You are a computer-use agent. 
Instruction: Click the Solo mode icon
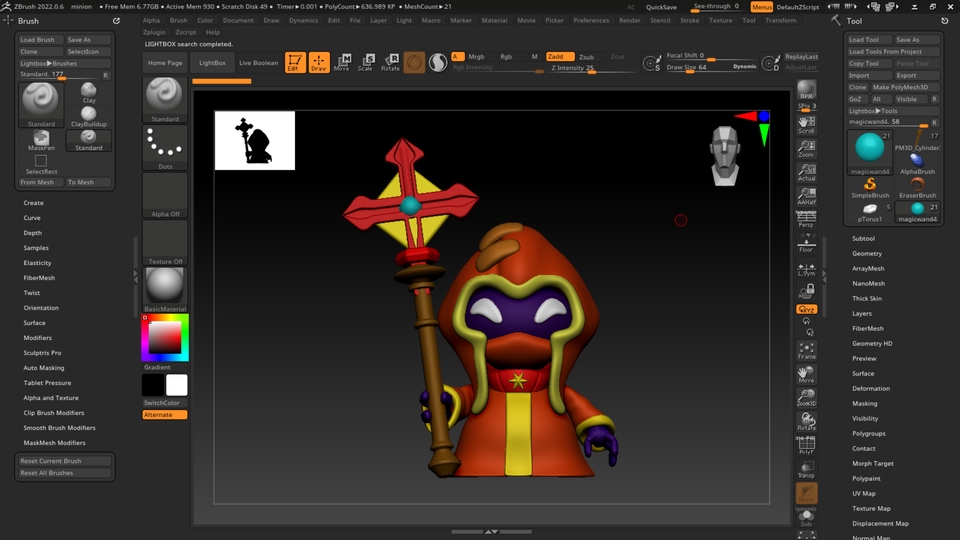806,517
